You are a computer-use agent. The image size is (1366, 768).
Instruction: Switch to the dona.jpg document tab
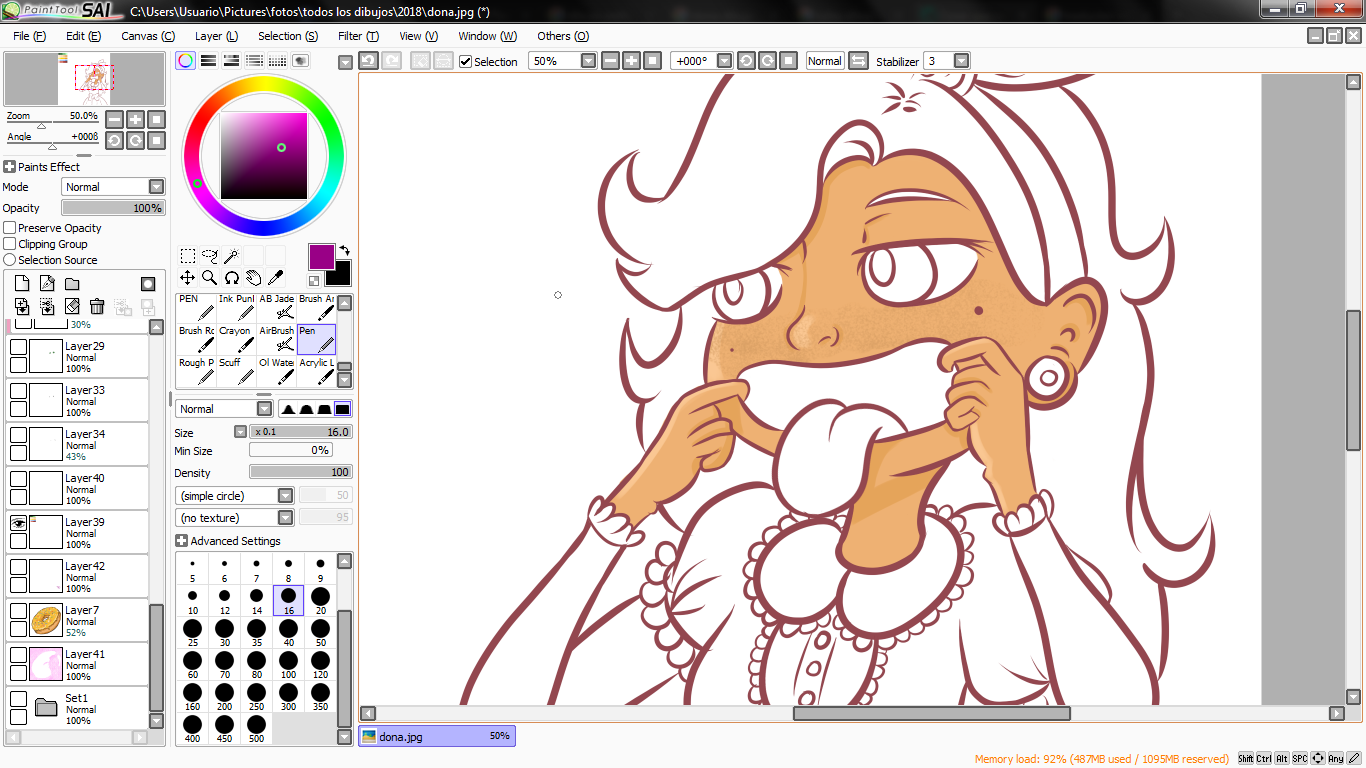437,736
